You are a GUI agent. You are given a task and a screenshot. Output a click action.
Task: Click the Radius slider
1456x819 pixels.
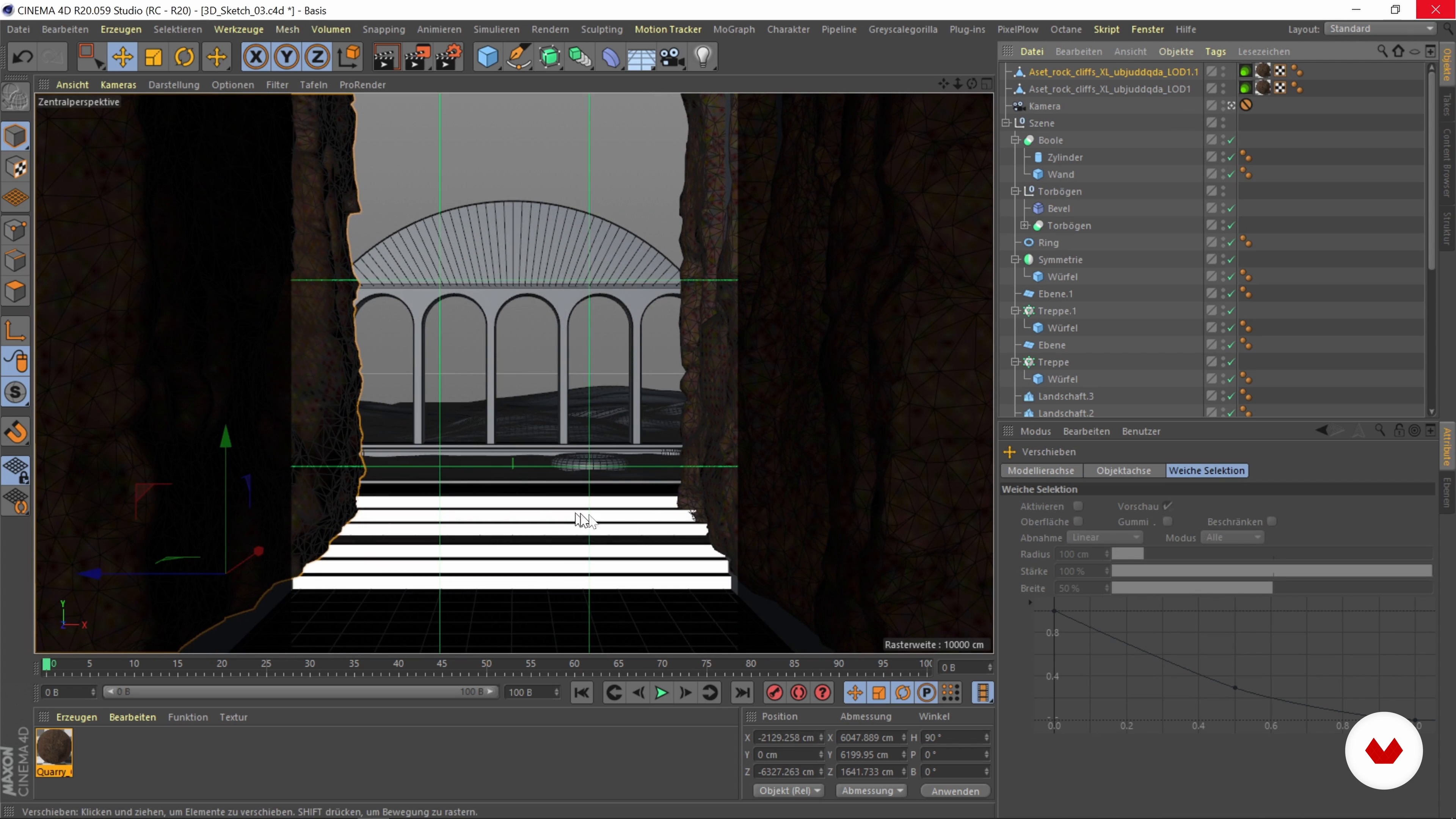pos(1272,554)
